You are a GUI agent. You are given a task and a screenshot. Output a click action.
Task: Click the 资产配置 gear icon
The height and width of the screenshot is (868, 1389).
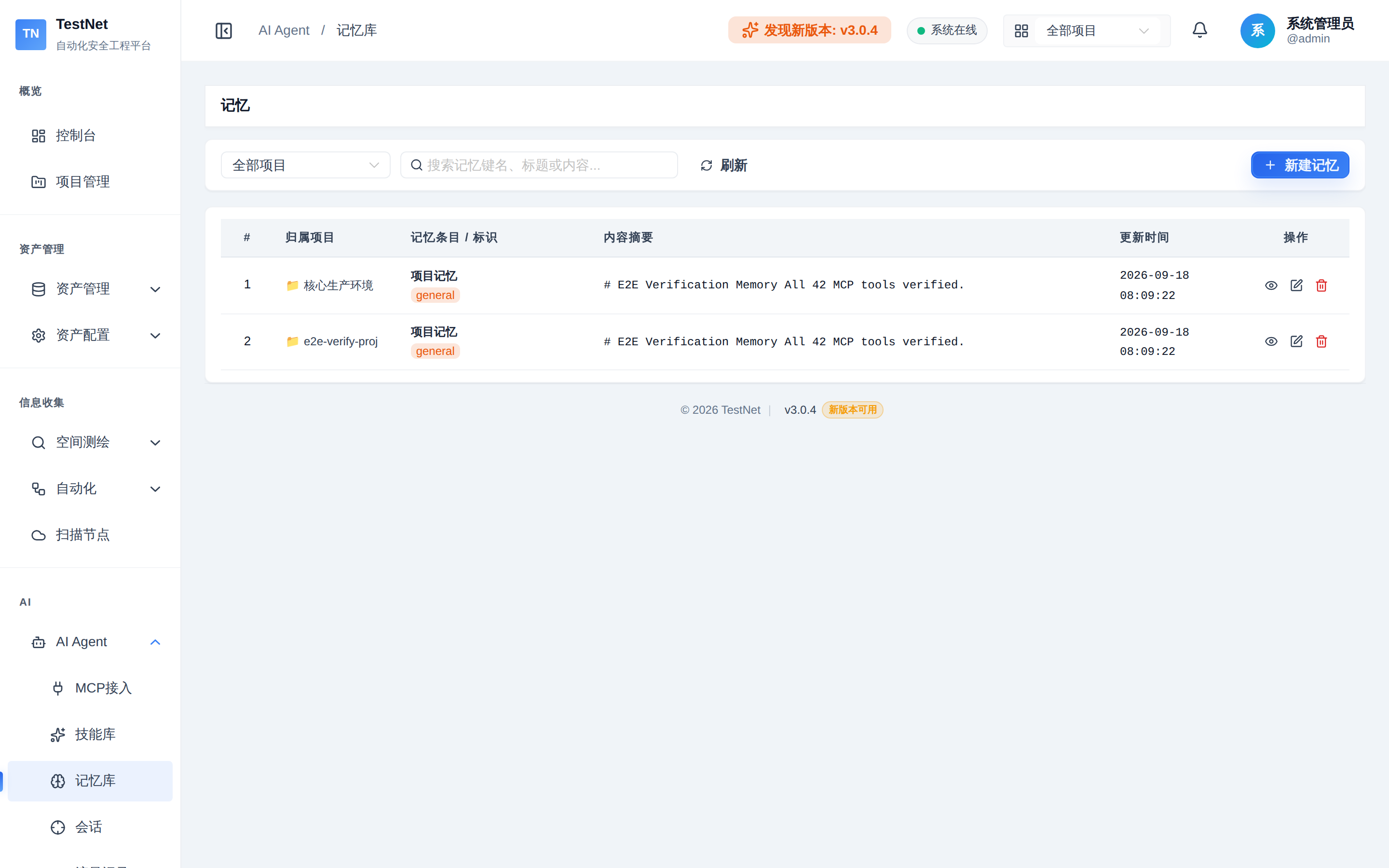[39, 335]
